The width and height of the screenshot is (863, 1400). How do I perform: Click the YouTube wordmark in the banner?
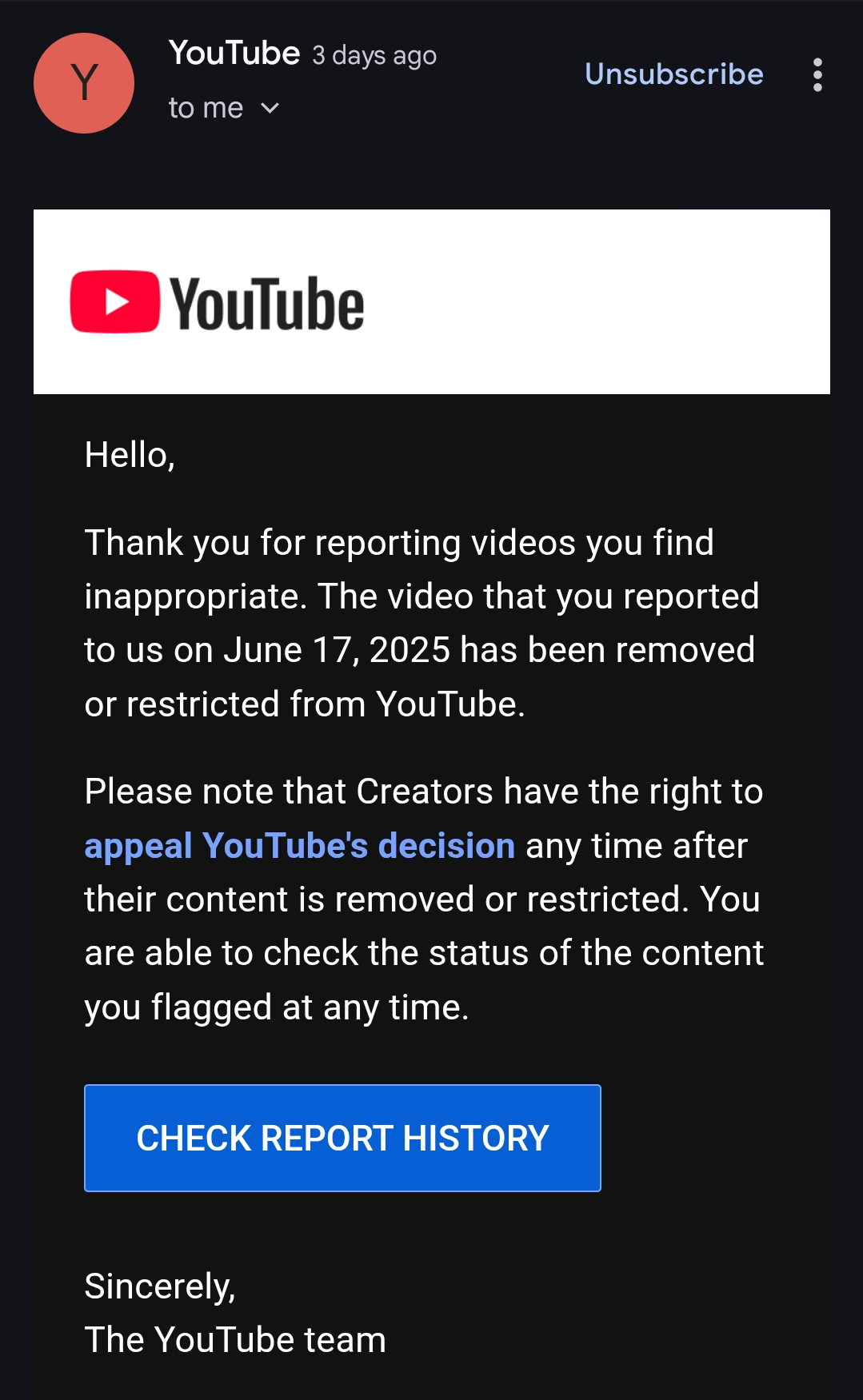pyautogui.click(x=267, y=304)
